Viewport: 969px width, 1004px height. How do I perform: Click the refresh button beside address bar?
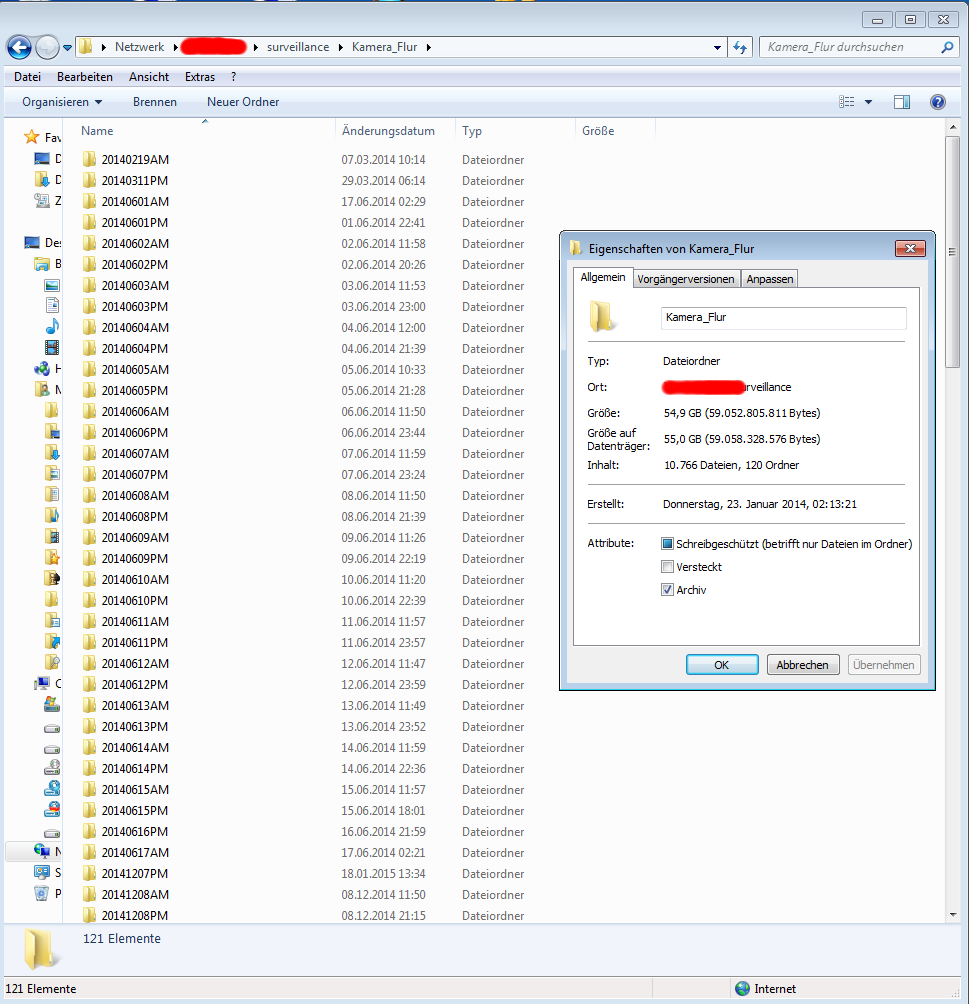[x=741, y=47]
